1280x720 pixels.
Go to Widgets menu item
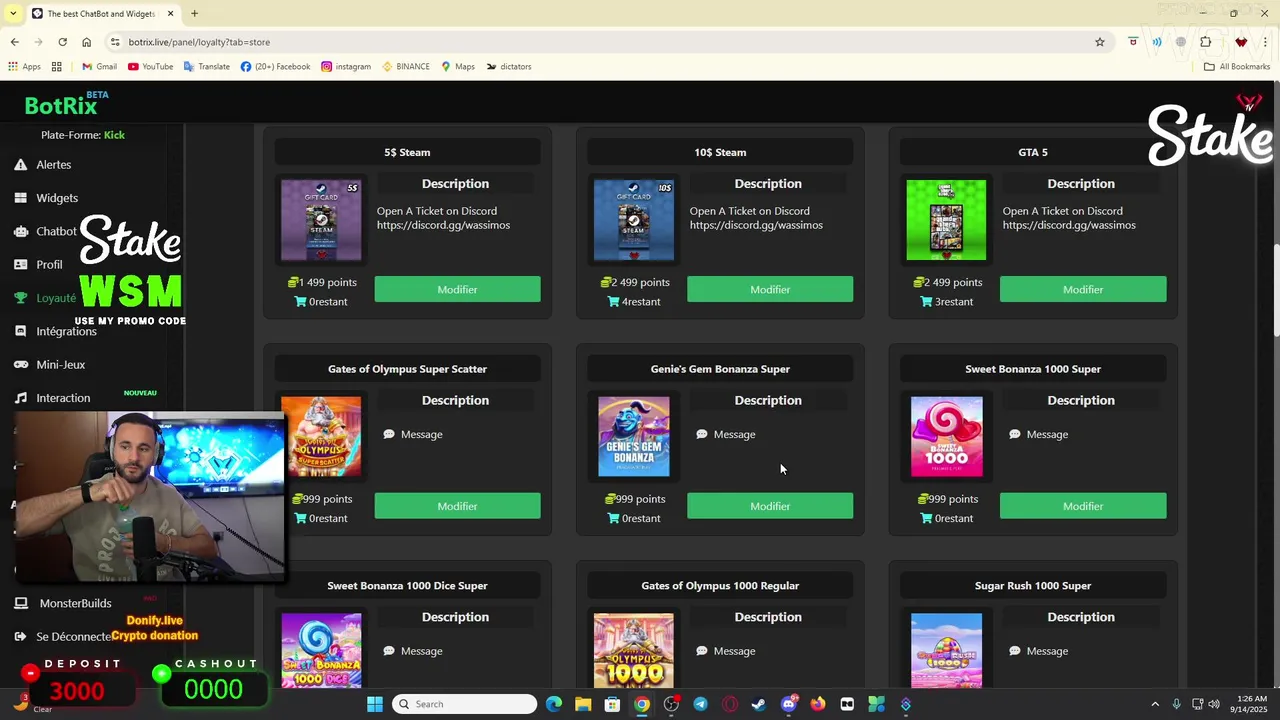click(57, 198)
